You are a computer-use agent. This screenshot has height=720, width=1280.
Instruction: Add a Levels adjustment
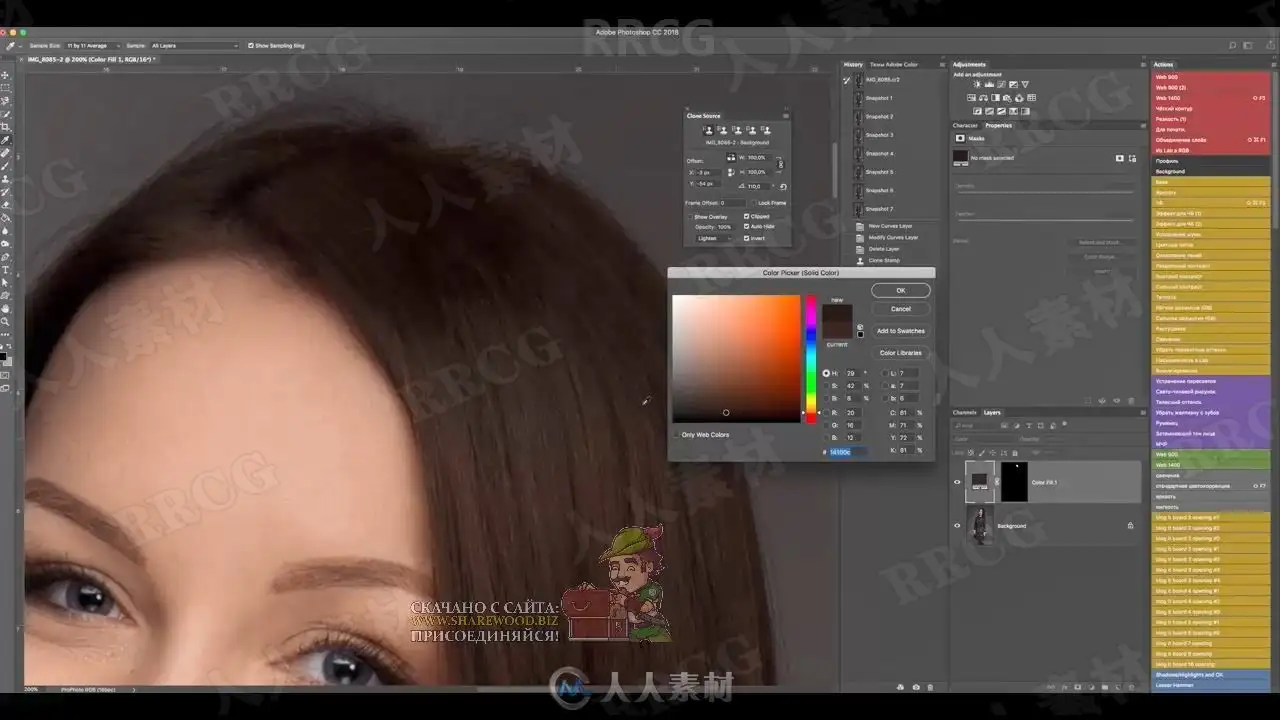click(x=988, y=85)
